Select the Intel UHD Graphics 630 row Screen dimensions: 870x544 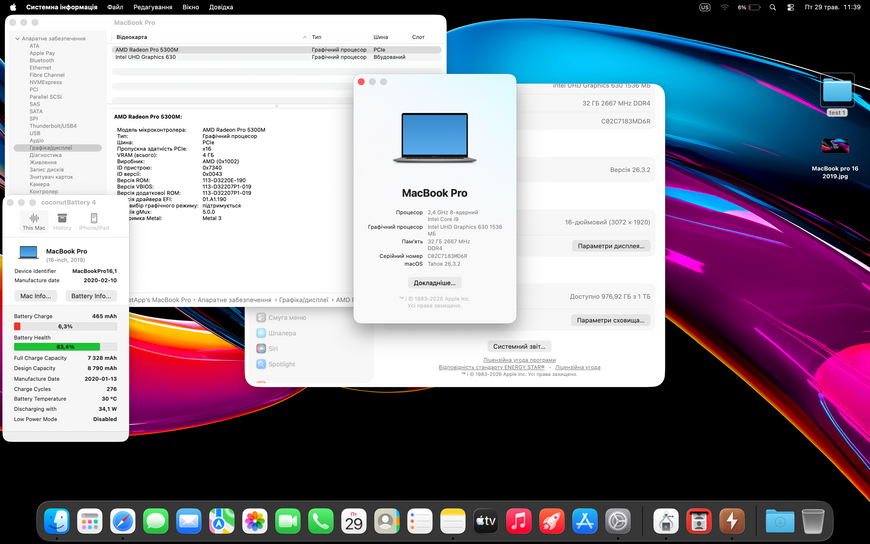tap(276, 57)
